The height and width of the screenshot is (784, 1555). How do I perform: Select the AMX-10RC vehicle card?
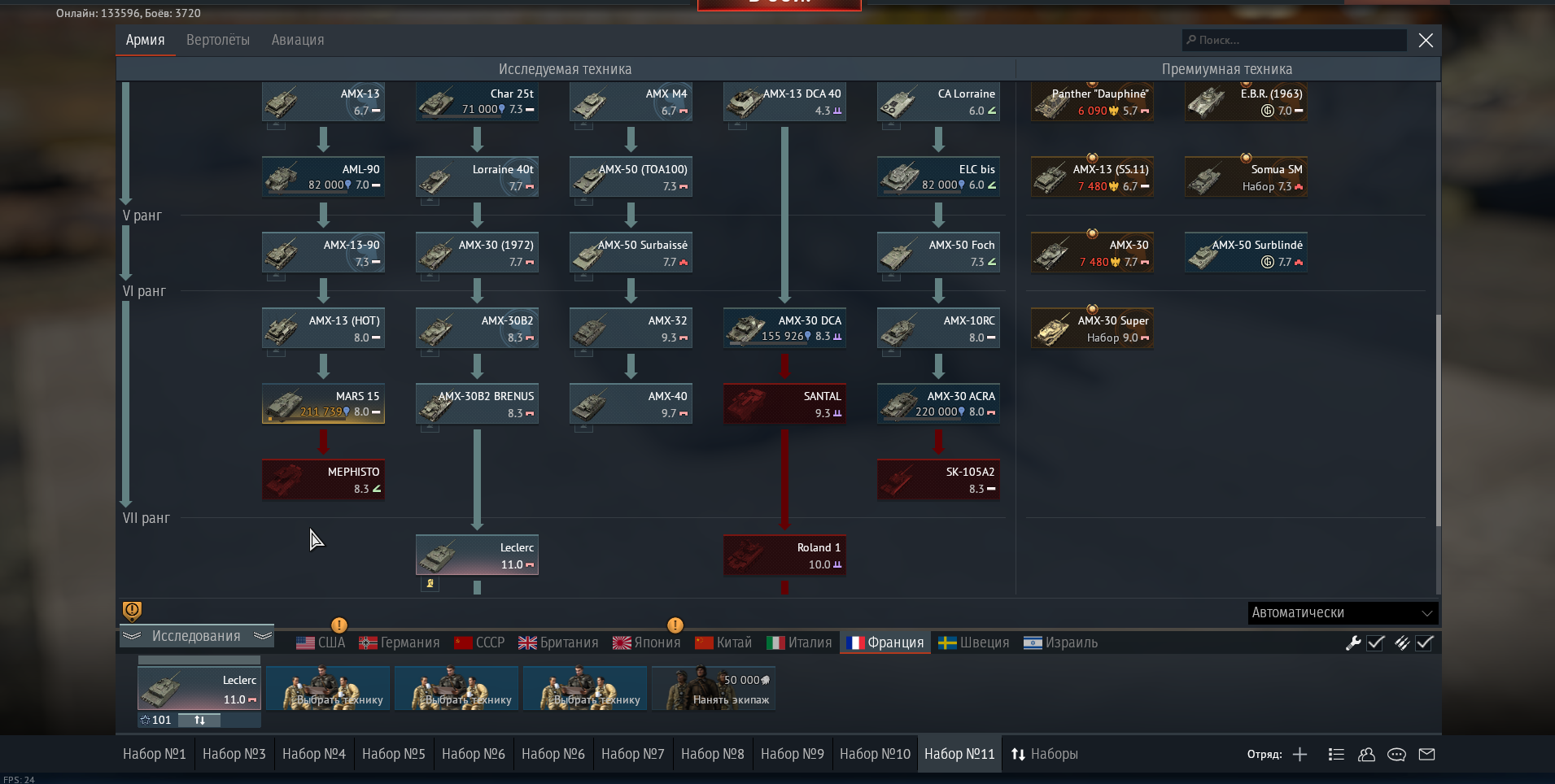pyautogui.click(x=938, y=329)
